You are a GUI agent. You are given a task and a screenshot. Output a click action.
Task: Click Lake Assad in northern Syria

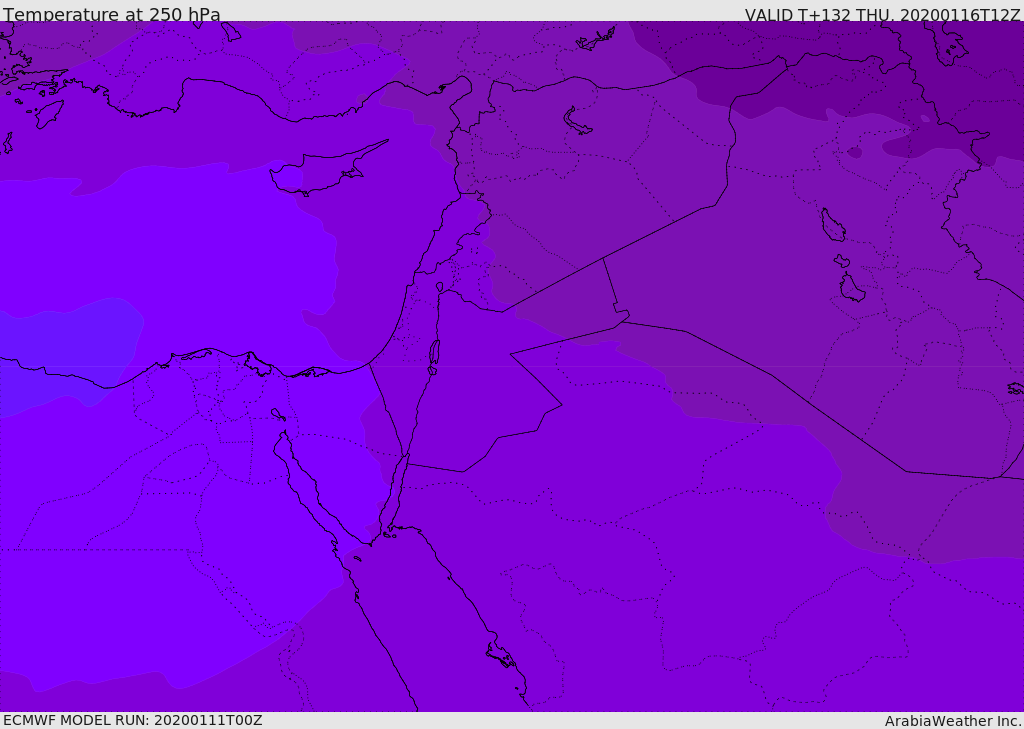578,122
